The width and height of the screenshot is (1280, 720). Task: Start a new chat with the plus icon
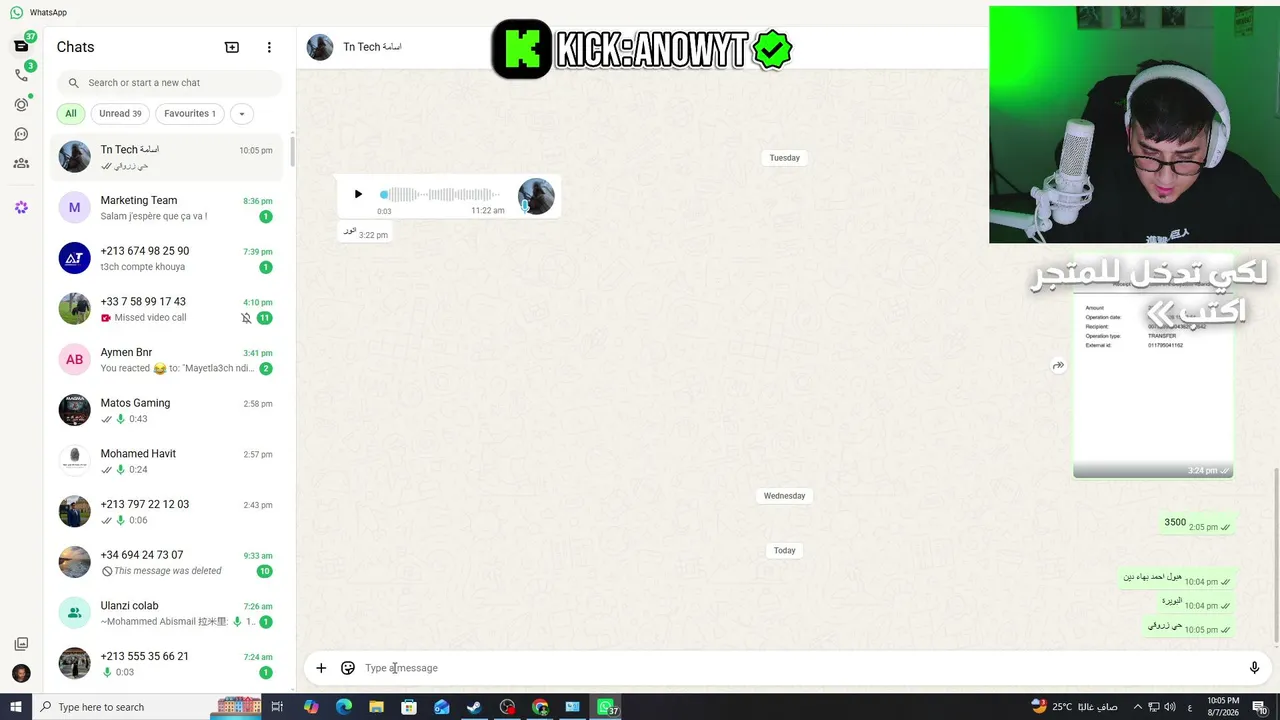232,47
